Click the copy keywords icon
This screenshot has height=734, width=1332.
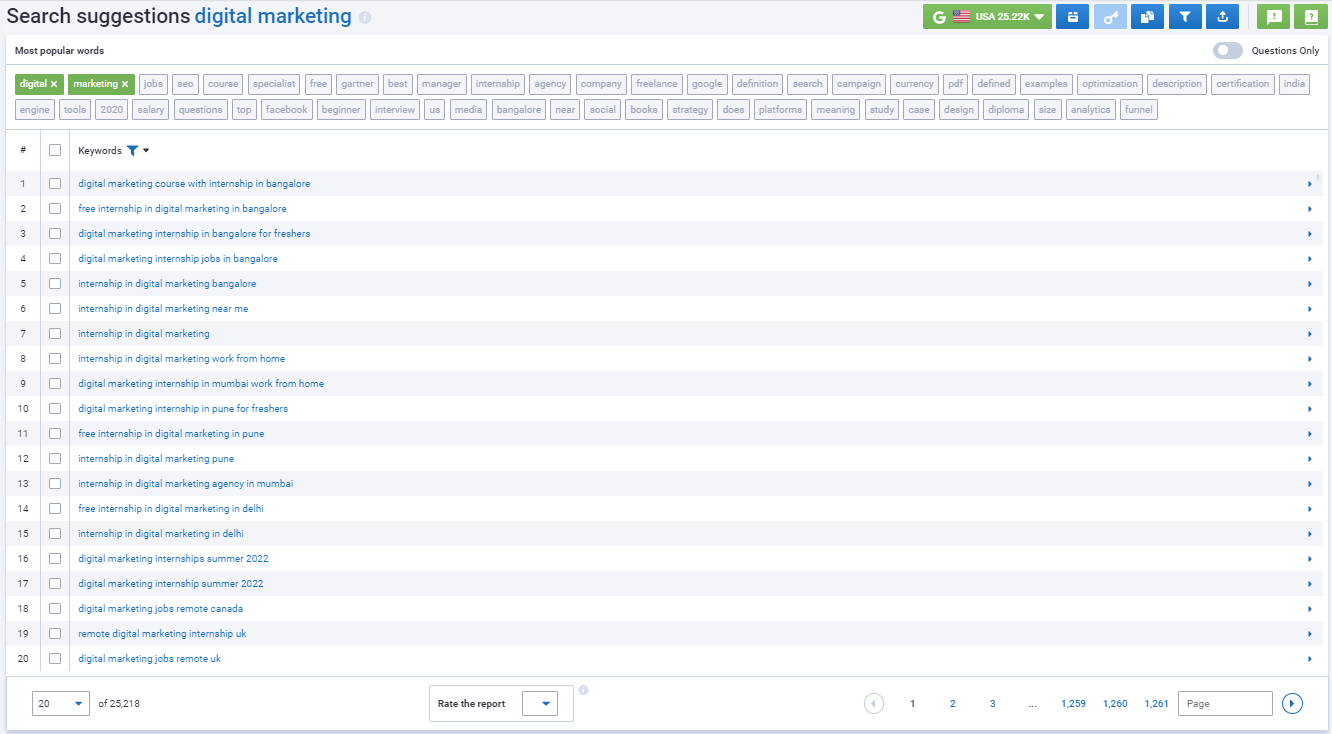tap(1147, 16)
